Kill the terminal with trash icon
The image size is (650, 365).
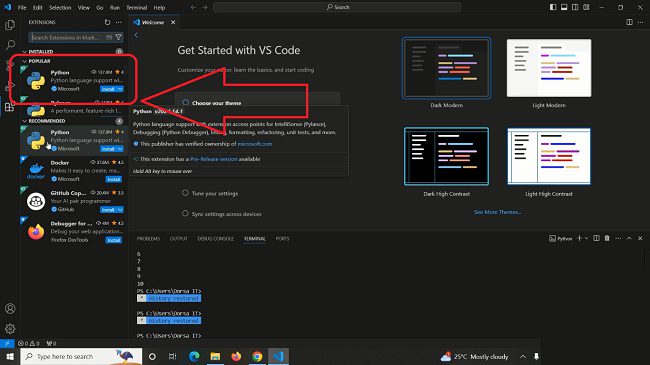tap(607, 238)
